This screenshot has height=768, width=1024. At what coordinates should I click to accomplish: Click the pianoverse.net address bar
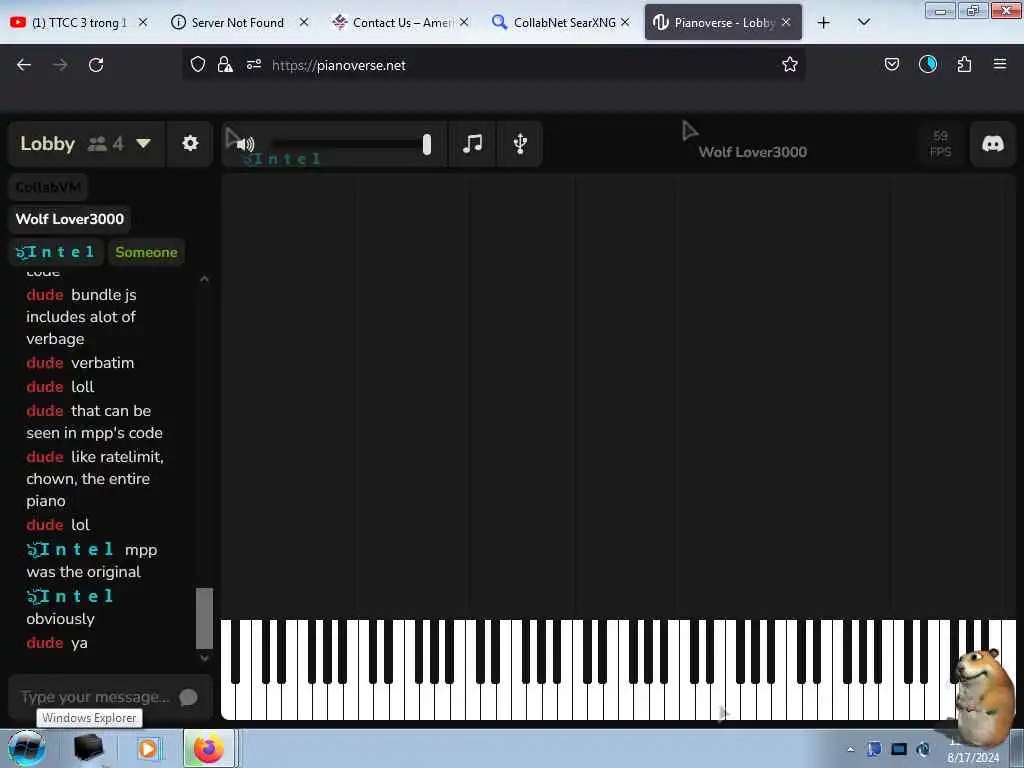(496, 65)
